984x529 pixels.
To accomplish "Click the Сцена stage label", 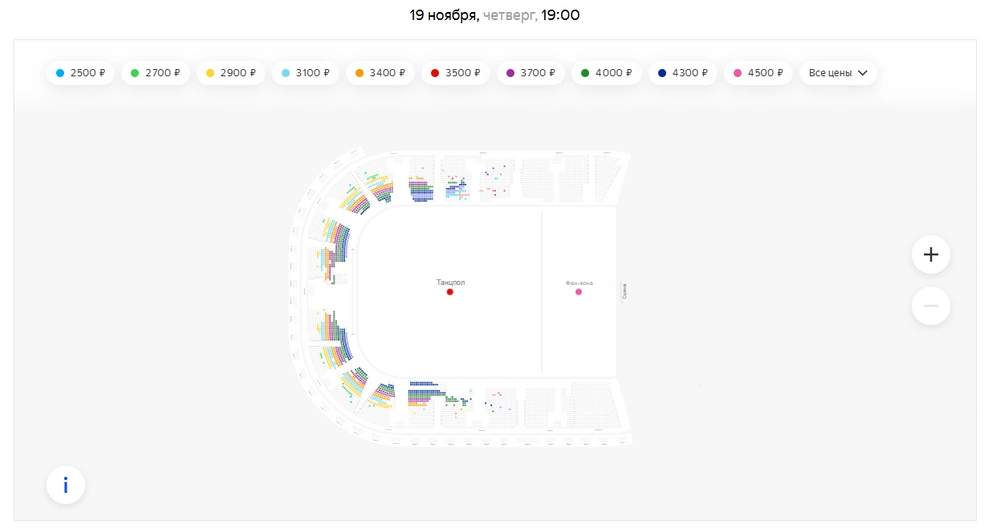I will pos(624,291).
